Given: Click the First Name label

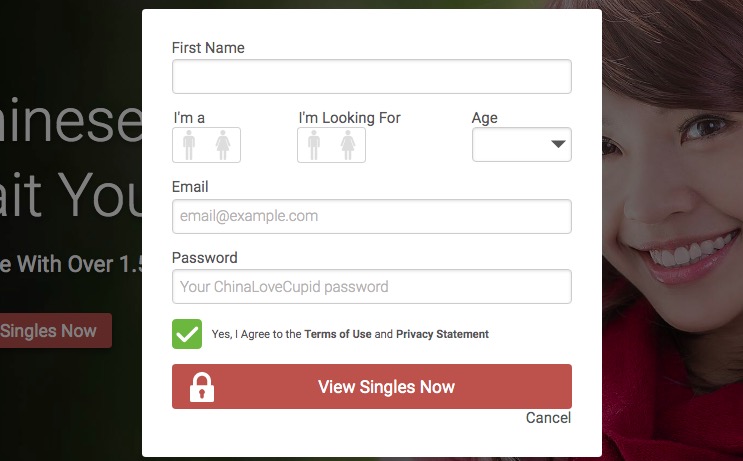Looking at the screenshot, I should pyautogui.click(x=208, y=48).
